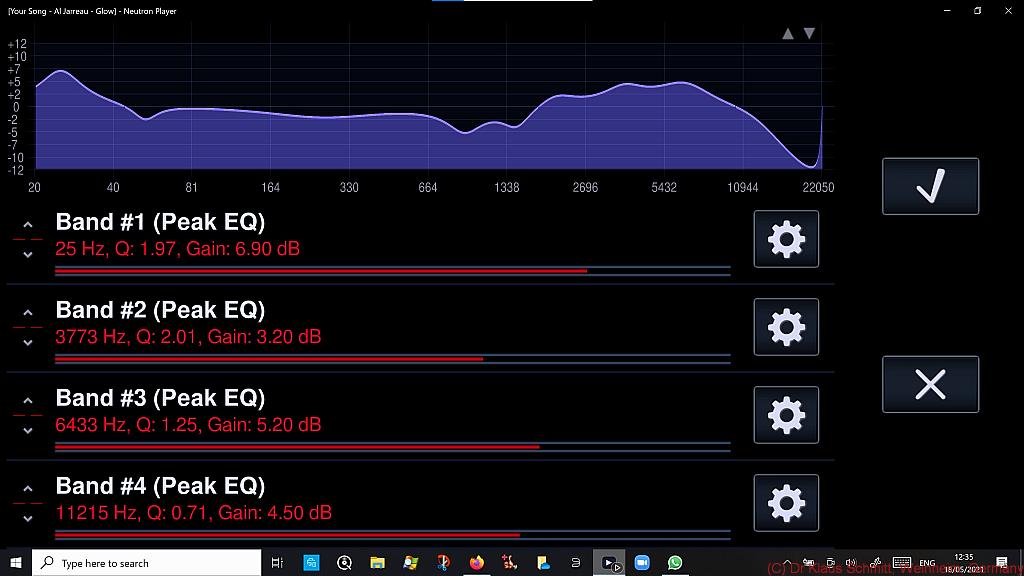Image resolution: width=1024 pixels, height=576 pixels.
Task: Launch Firefox from the taskbar
Action: coord(476,562)
